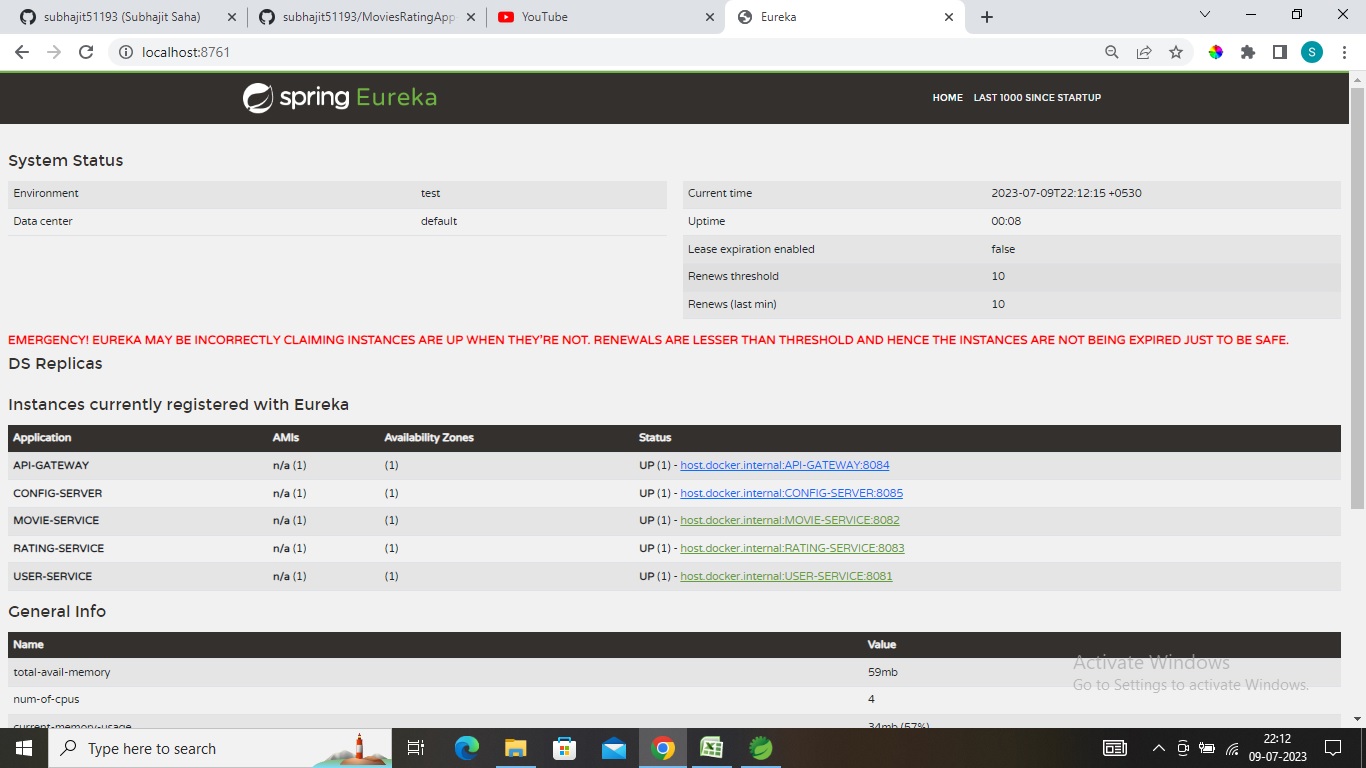The image size is (1366, 768).
Task: Select the Eureka tab
Action: point(845,17)
